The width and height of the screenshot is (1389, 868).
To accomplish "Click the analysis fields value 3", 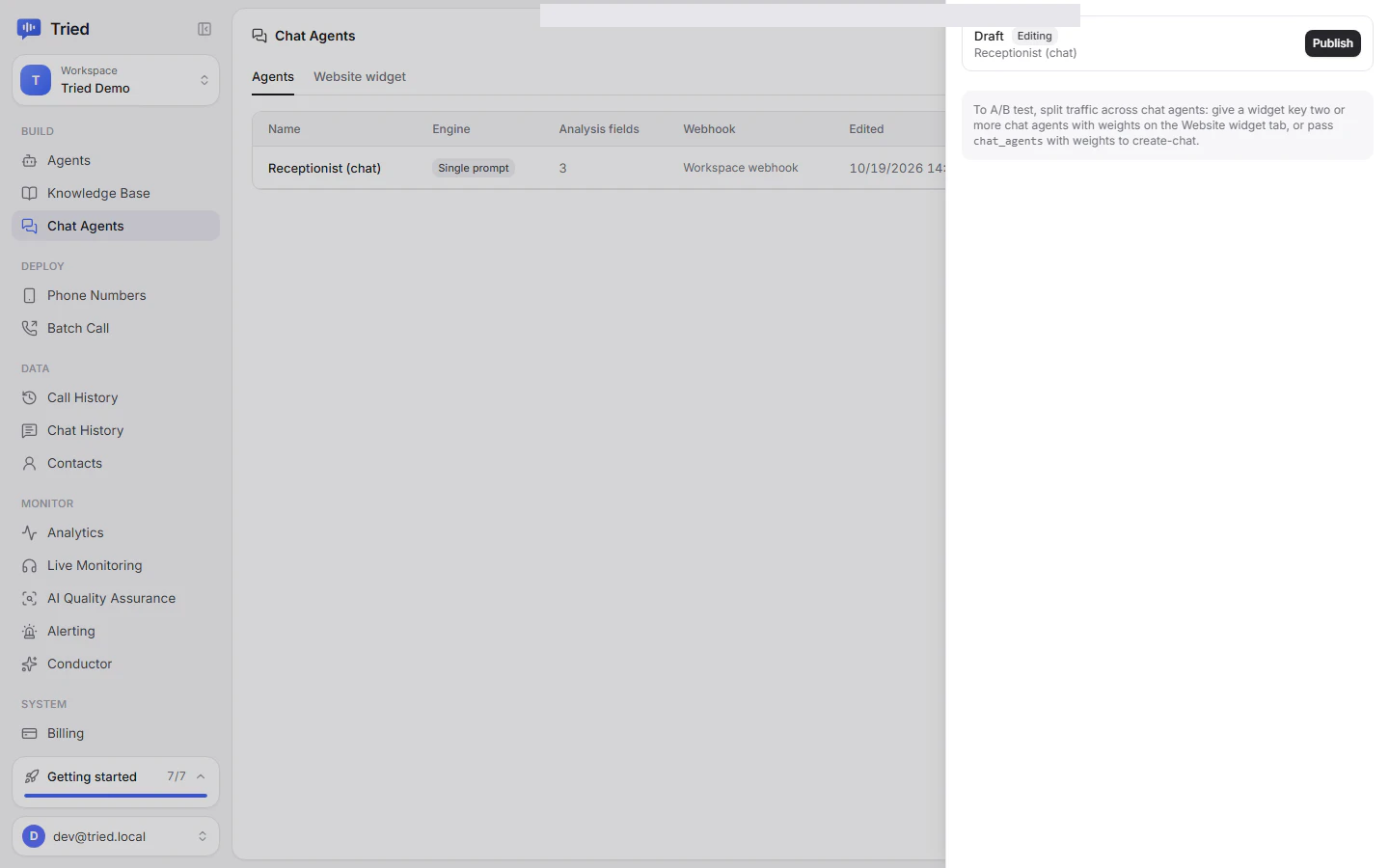I will pyautogui.click(x=563, y=168).
